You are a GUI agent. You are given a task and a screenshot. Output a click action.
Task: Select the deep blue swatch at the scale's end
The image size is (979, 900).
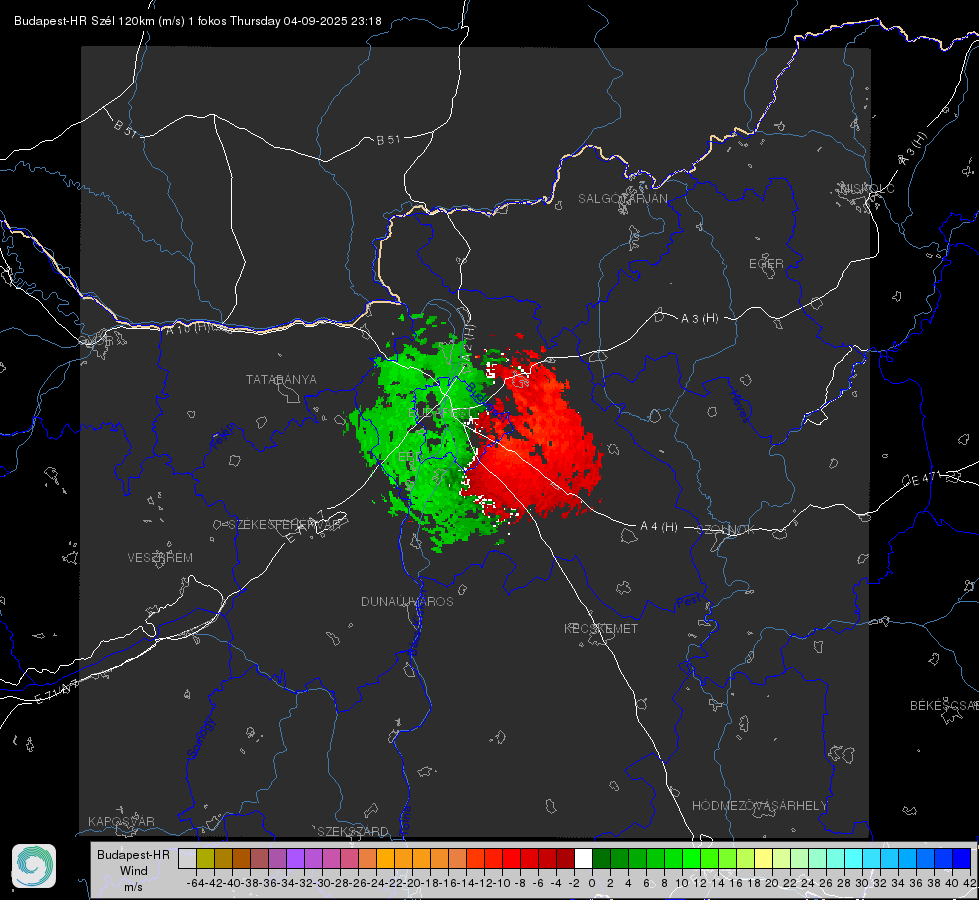pos(962,858)
